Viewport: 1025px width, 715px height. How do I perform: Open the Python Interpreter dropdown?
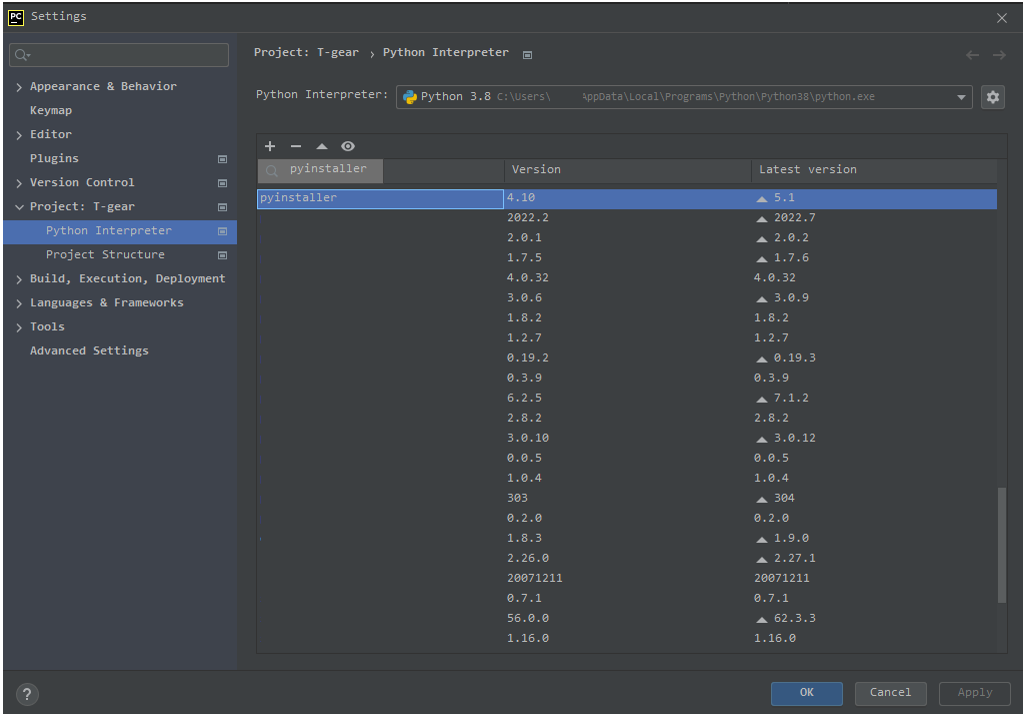[x=684, y=97]
